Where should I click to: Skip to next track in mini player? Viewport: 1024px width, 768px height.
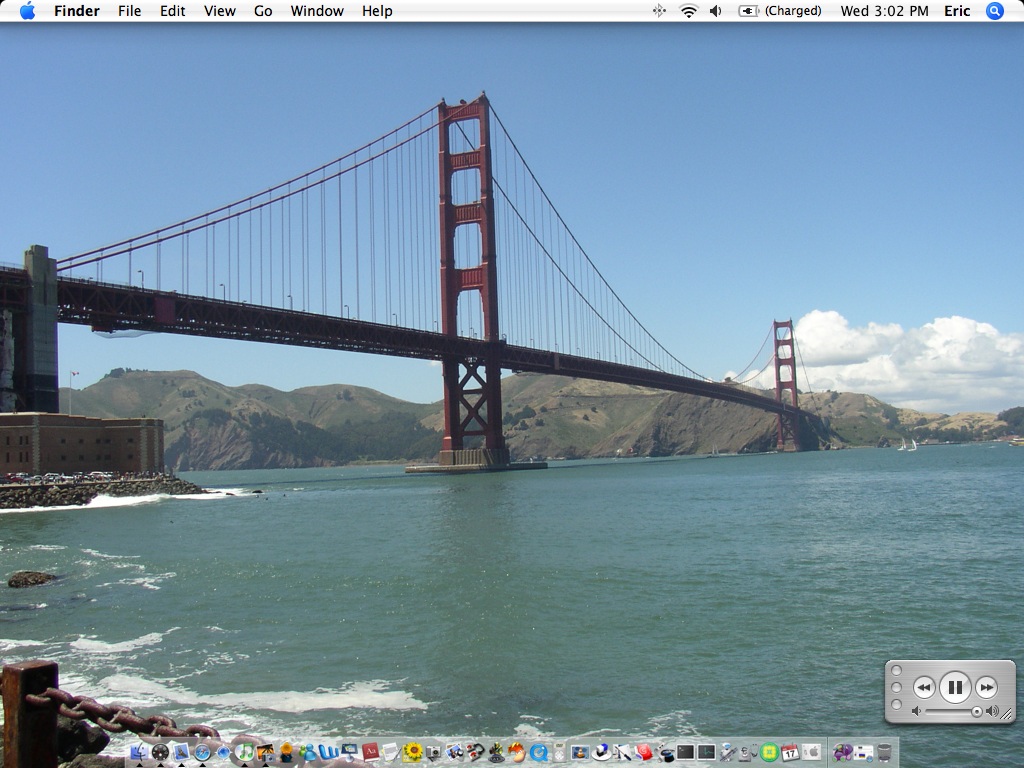[x=986, y=687]
